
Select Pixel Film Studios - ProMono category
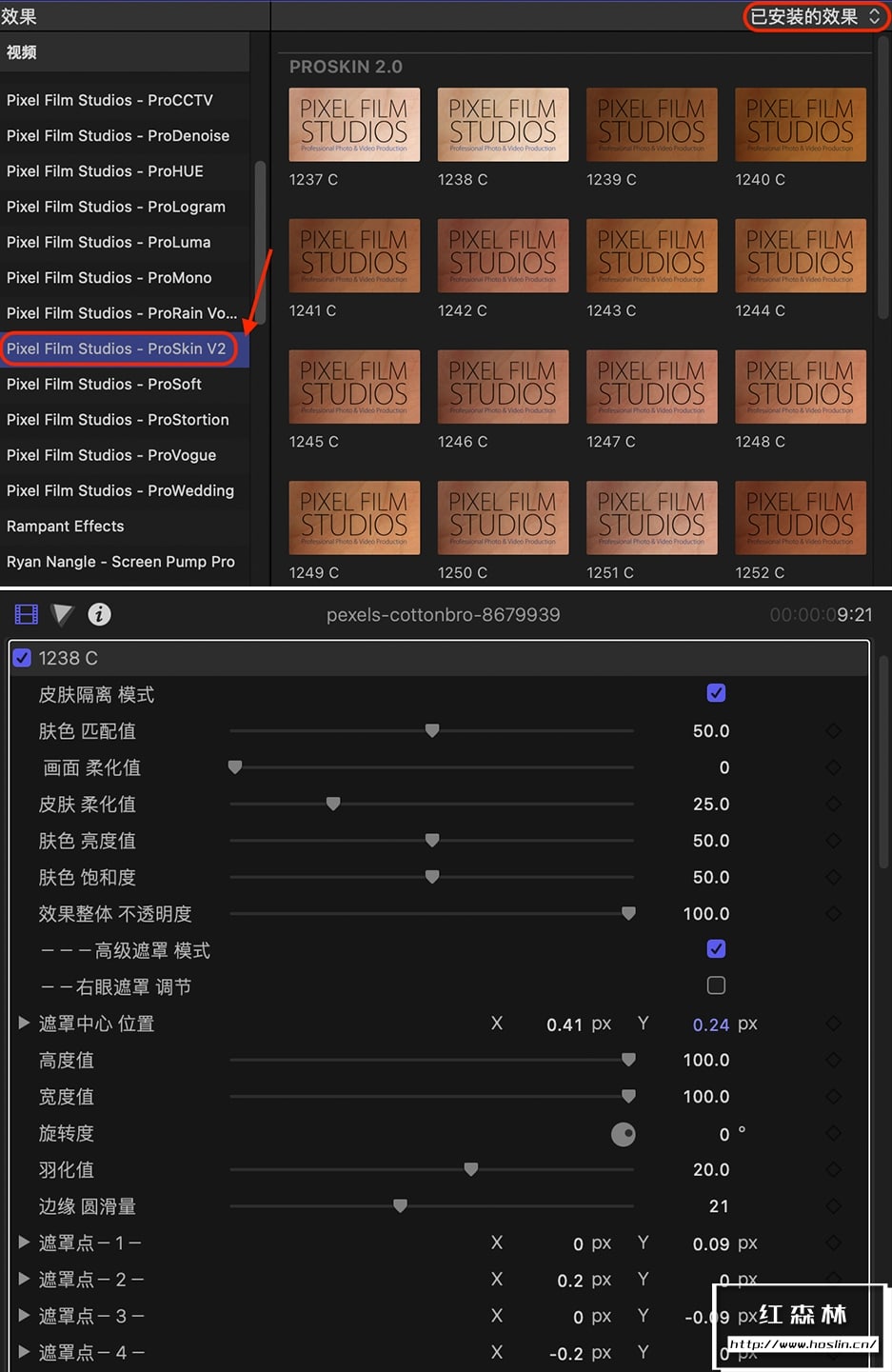point(125,278)
